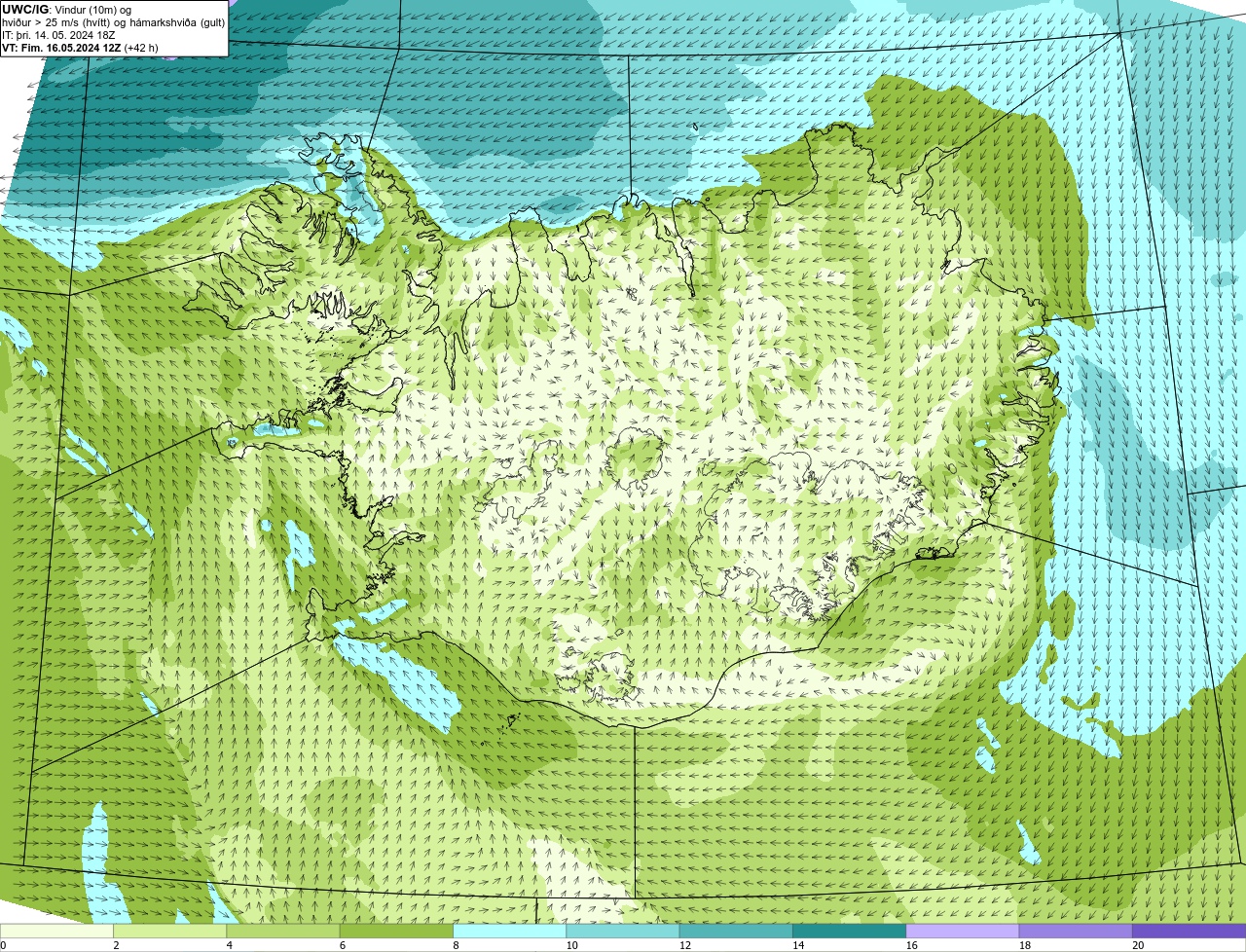This screenshot has height=952, width=1246.
Task: Click the lavender 16–18 m/s legend swatch
Action: click(x=963, y=931)
